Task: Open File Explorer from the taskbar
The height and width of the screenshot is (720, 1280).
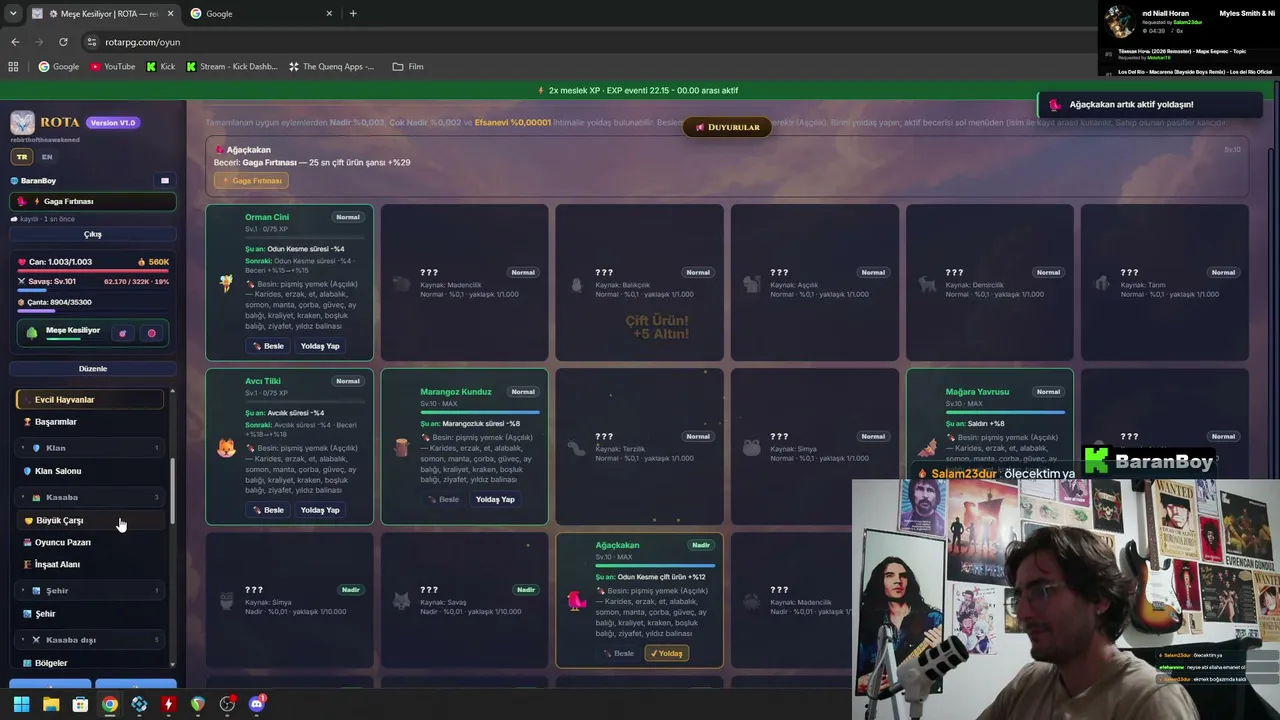Action: click(51, 704)
